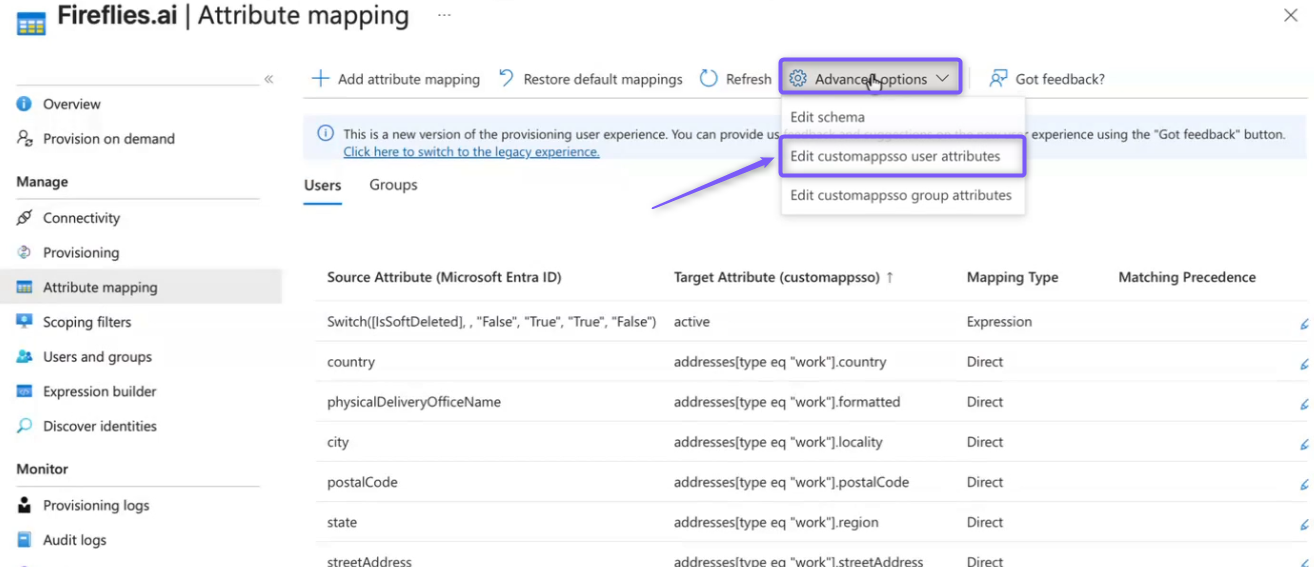Click the Provisioning logs person icon
The height and width of the screenshot is (567, 1314).
pos(24,505)
